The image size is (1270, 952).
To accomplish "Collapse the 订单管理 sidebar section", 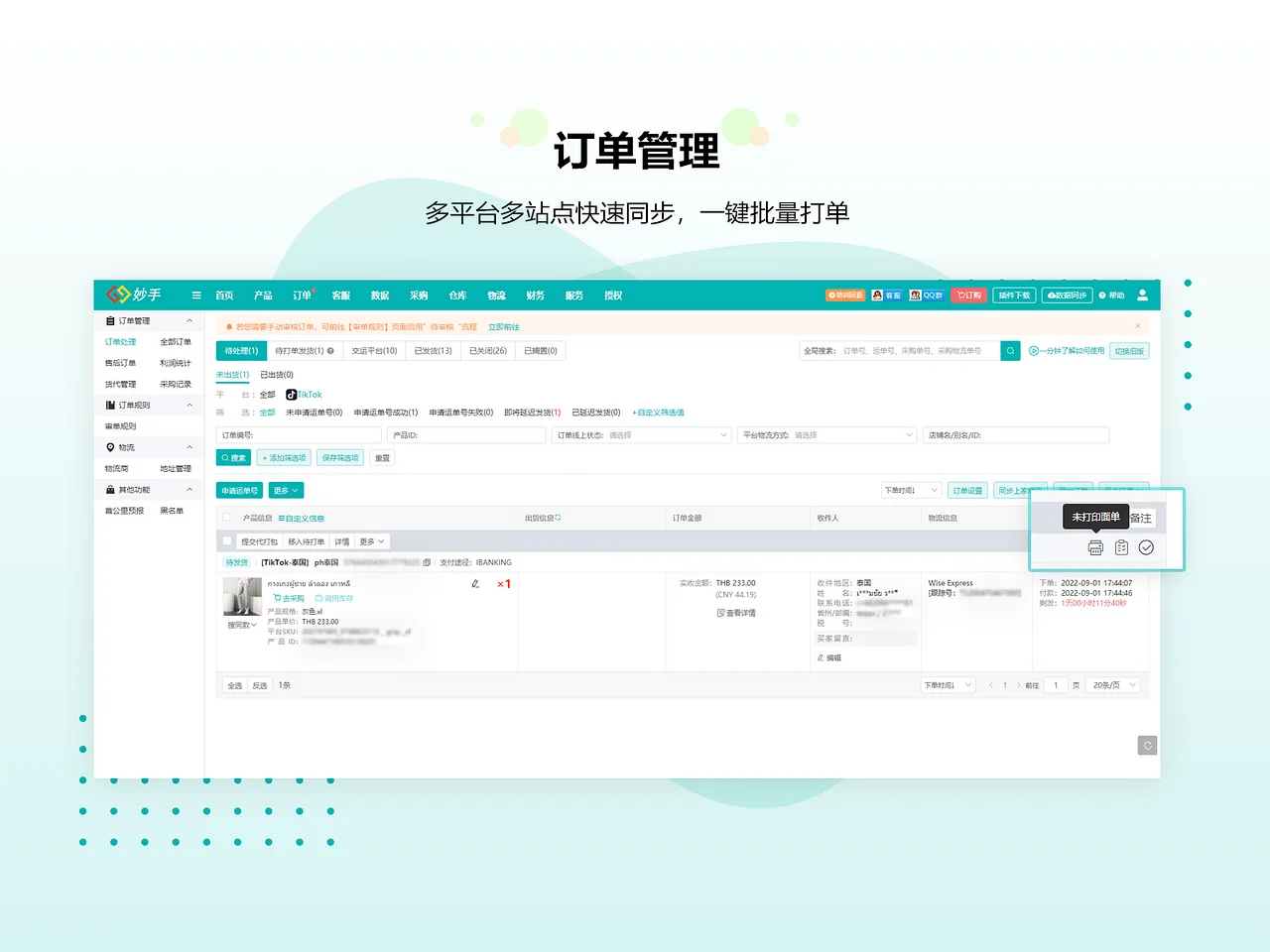I will tap(190, 319).
